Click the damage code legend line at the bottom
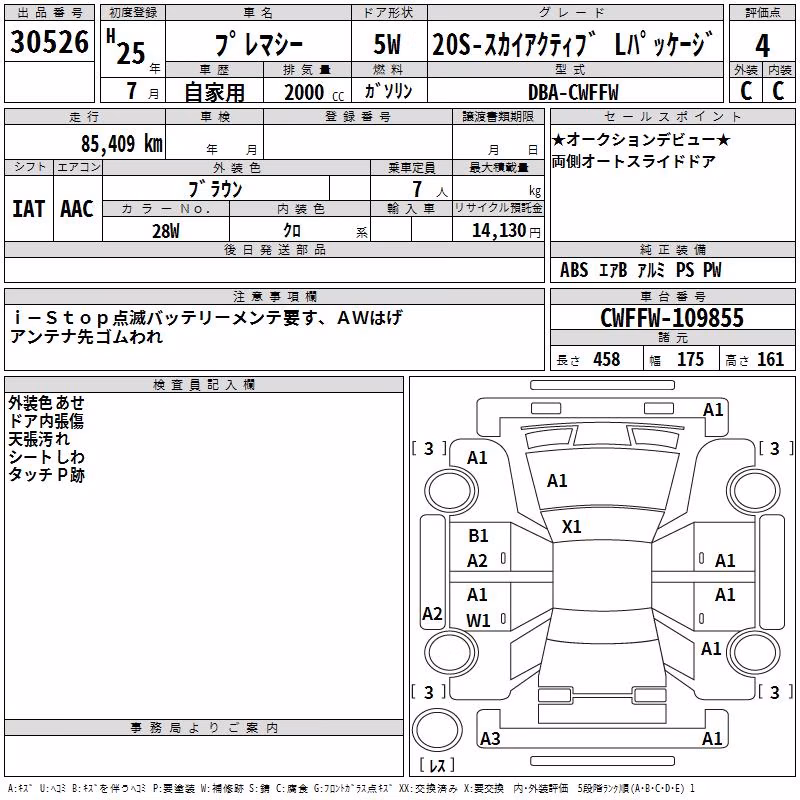 [351, 789]
